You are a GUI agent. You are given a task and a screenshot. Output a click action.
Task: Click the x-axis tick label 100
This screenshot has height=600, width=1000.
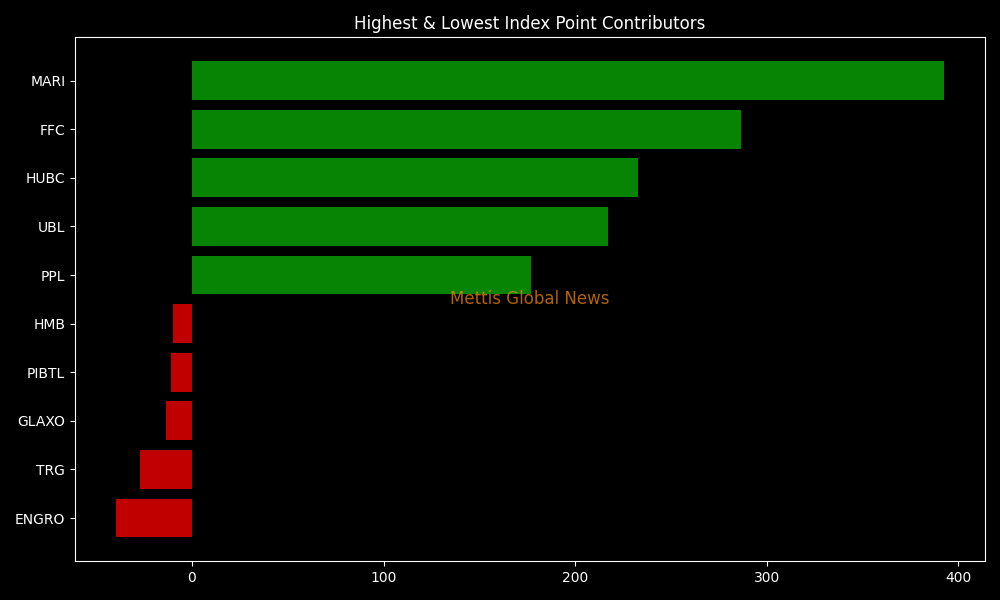click(x=384, y=578)
